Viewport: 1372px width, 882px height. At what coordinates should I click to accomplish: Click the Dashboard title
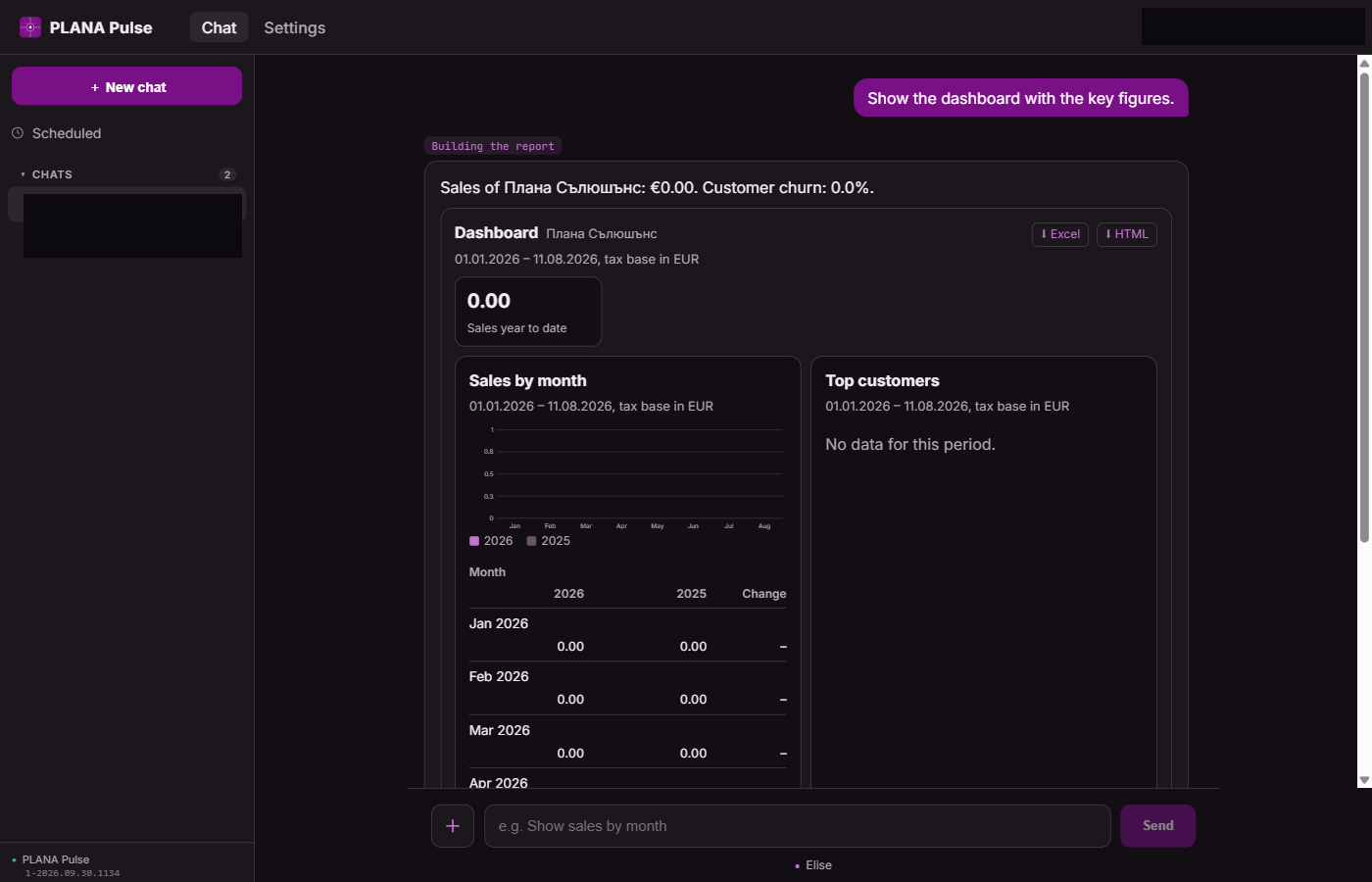pyautogui.click(x=496, y=232)
